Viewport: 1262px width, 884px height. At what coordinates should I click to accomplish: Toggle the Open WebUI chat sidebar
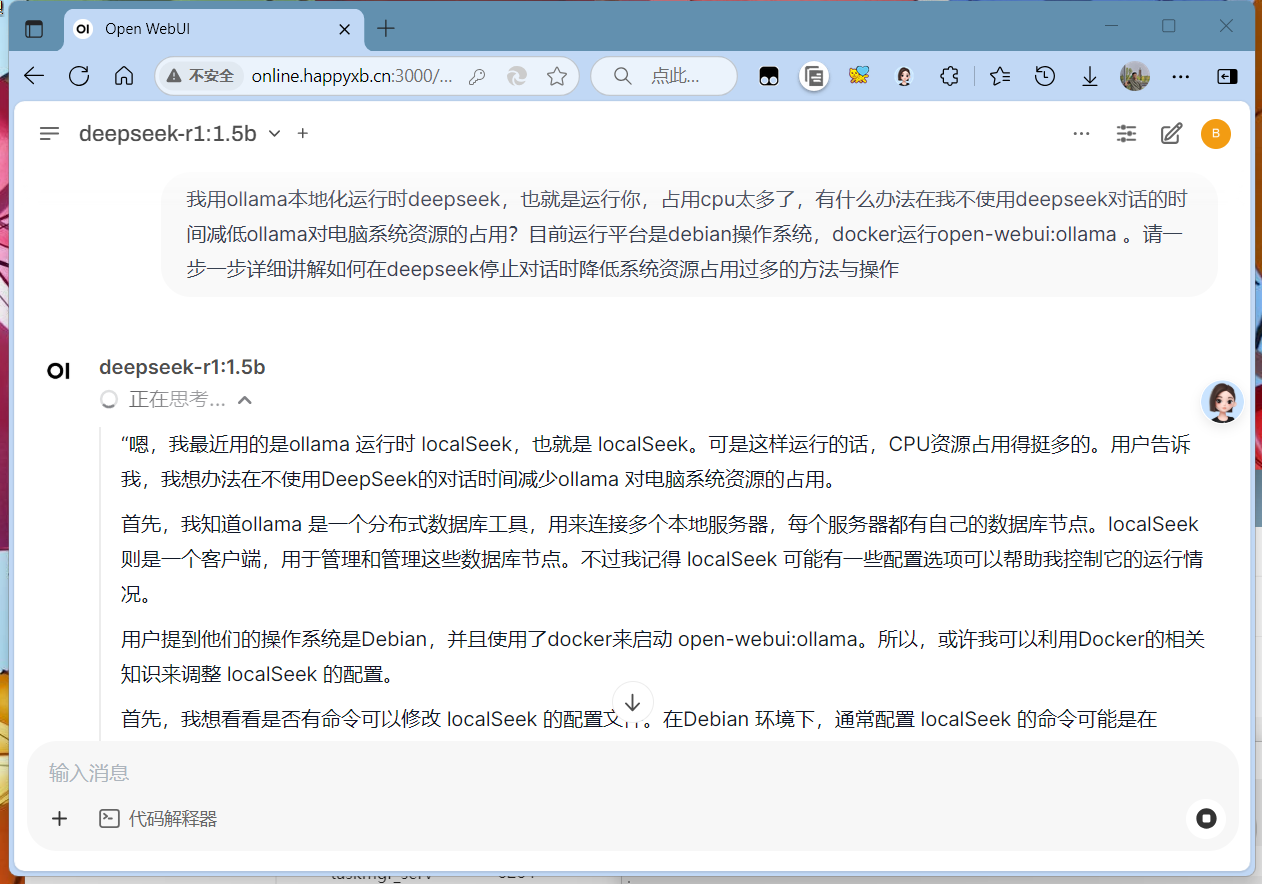coord(49,133)
